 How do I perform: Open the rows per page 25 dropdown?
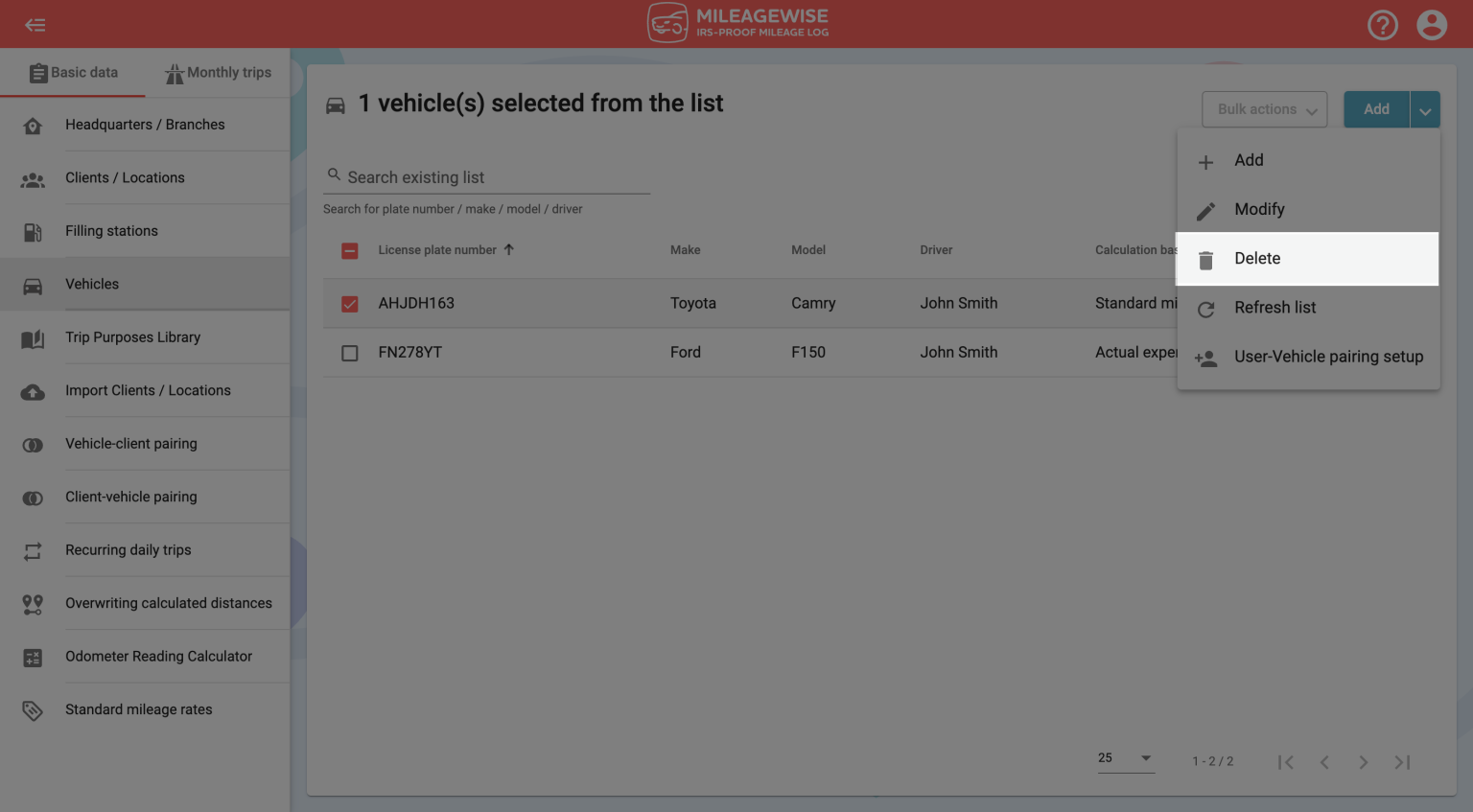point(1124,758)
